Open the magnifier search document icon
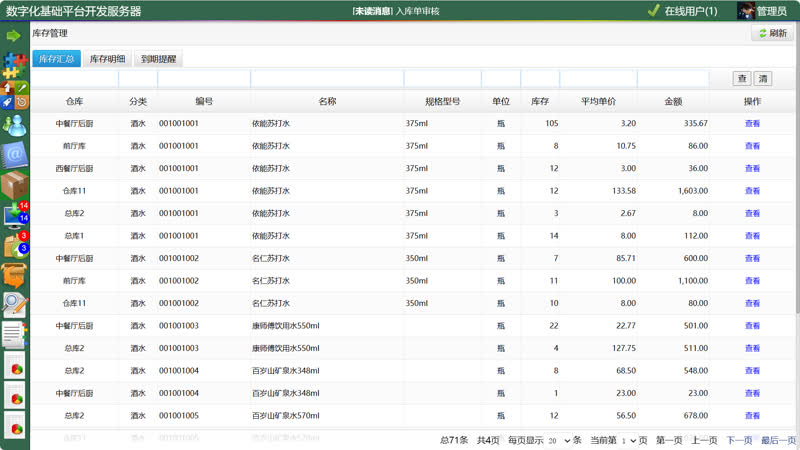This screenshot has height=450, width=800. pyautogui.click(x=14, y=305)
